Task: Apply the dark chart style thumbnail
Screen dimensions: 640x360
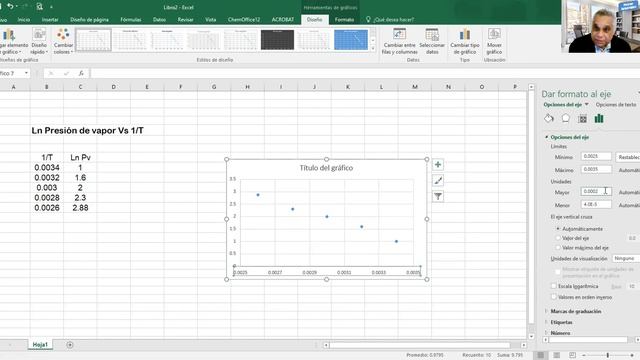Action: click(277, 40)
